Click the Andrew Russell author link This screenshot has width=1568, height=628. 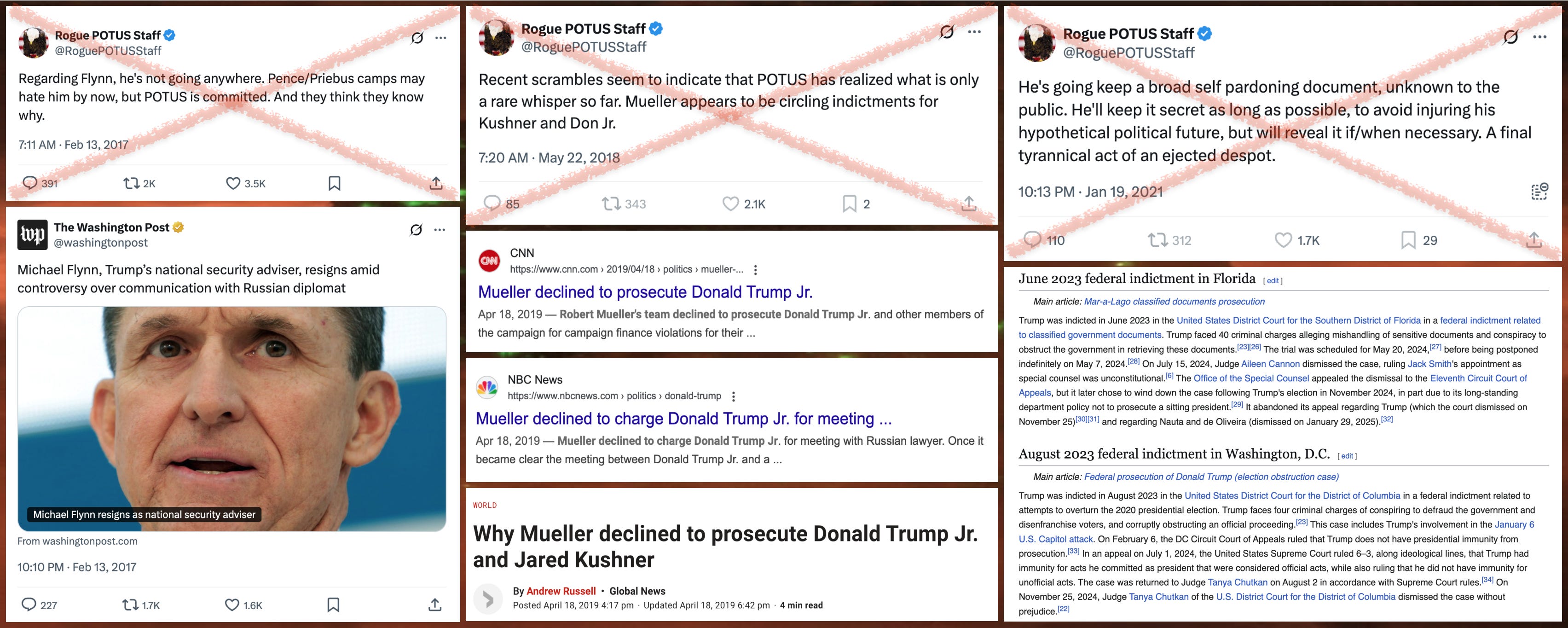(561, 591)
